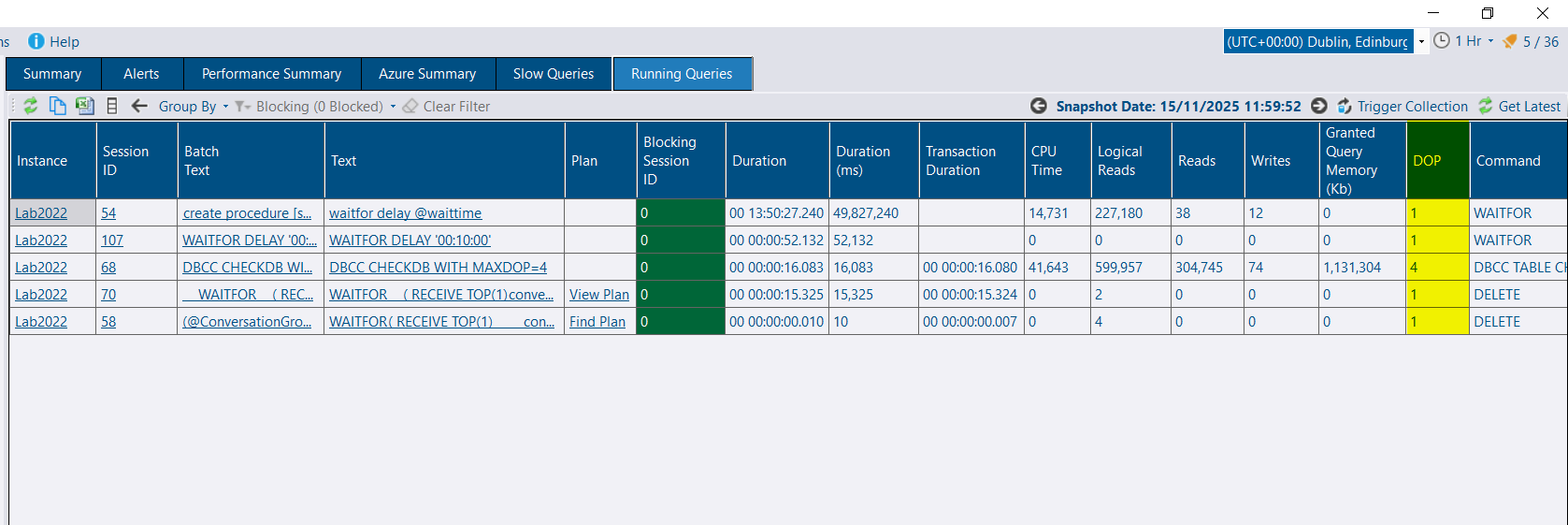This screenshot has height=525, width=1568.
Task: Switch to the Slow Queries tab
Action: coord(553,74)
